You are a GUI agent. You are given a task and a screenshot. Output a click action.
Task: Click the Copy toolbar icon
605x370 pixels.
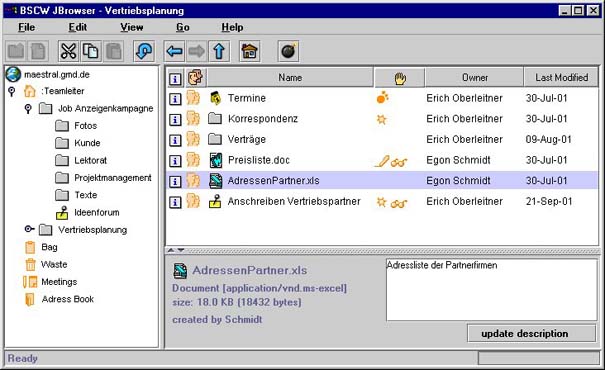click(x=91, y=51)
